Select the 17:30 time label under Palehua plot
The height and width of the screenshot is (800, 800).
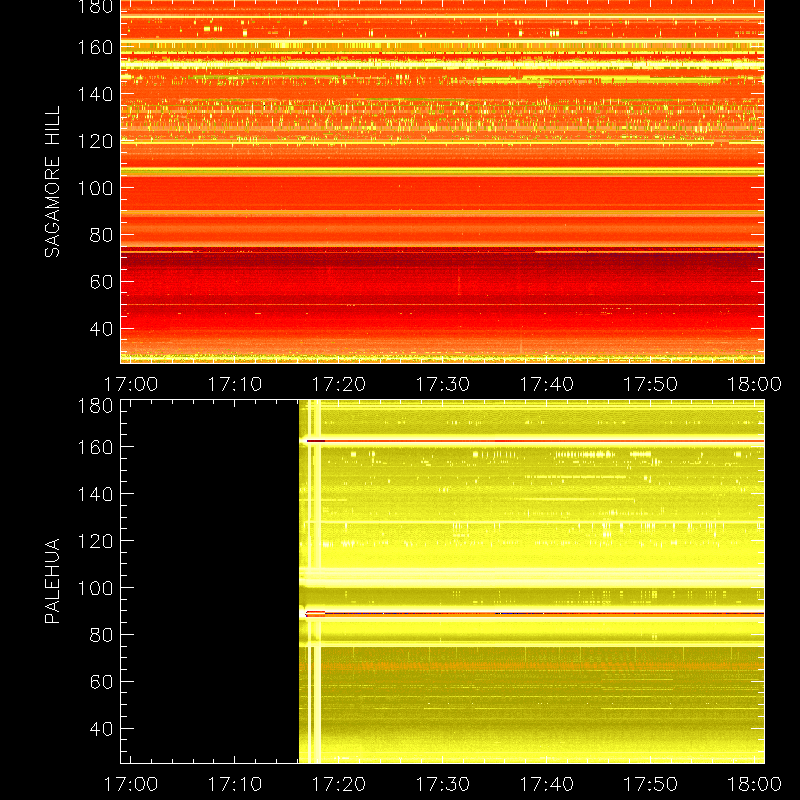(443, 784)
